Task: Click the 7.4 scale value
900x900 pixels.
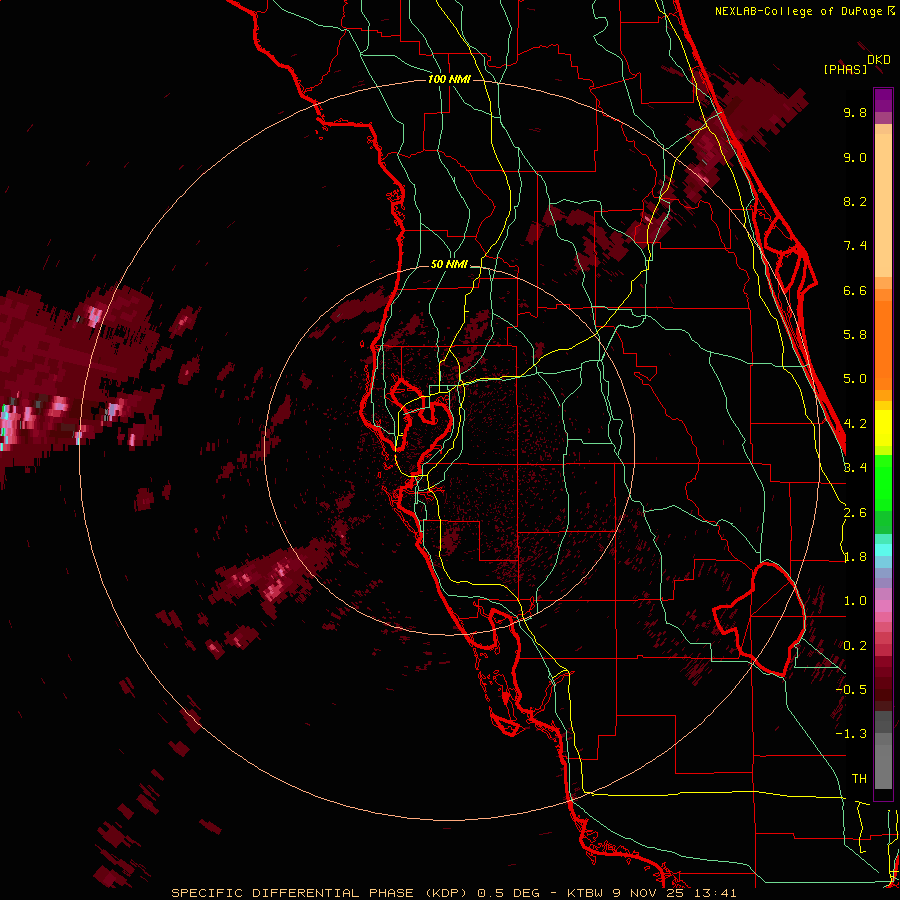Action: pos(855,246)
